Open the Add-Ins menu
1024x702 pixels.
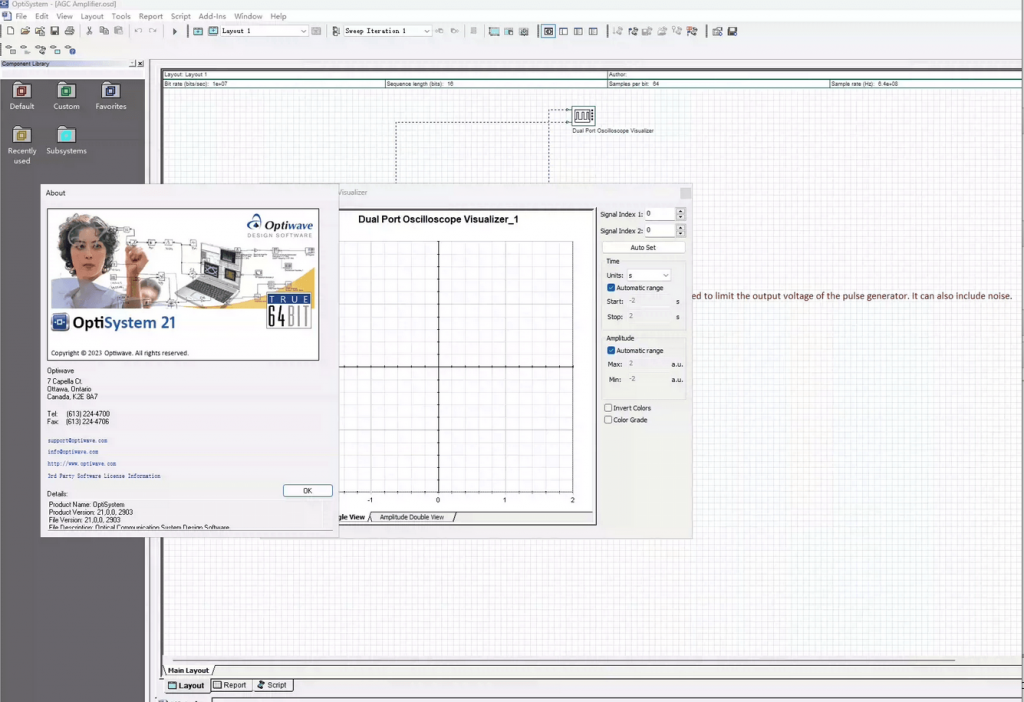click(212, 16)
